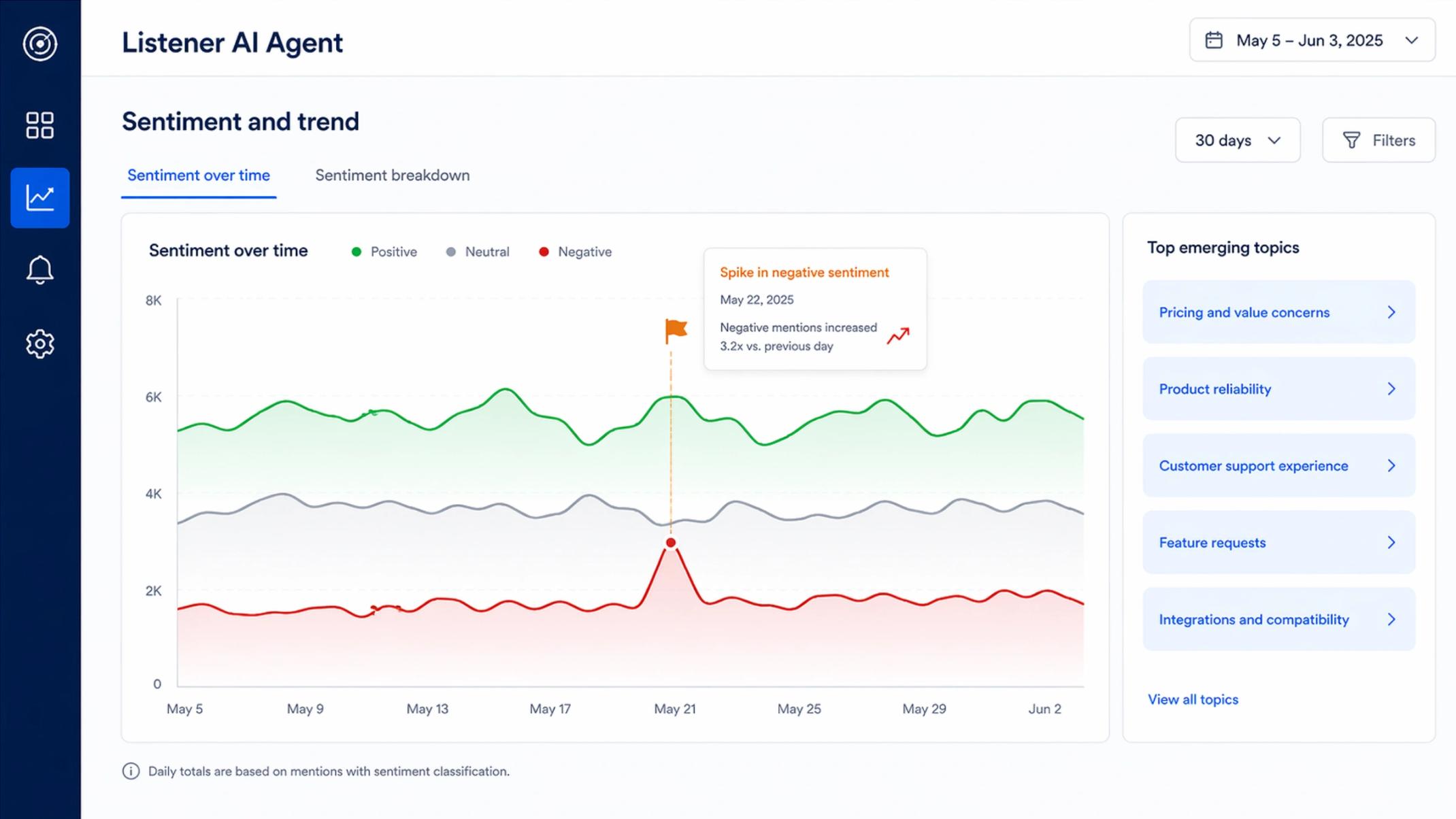This screenshot has width=1456, height=819.
Task: Click the May 22, 2025 tooltip date
Action: (x=757, y=300)
